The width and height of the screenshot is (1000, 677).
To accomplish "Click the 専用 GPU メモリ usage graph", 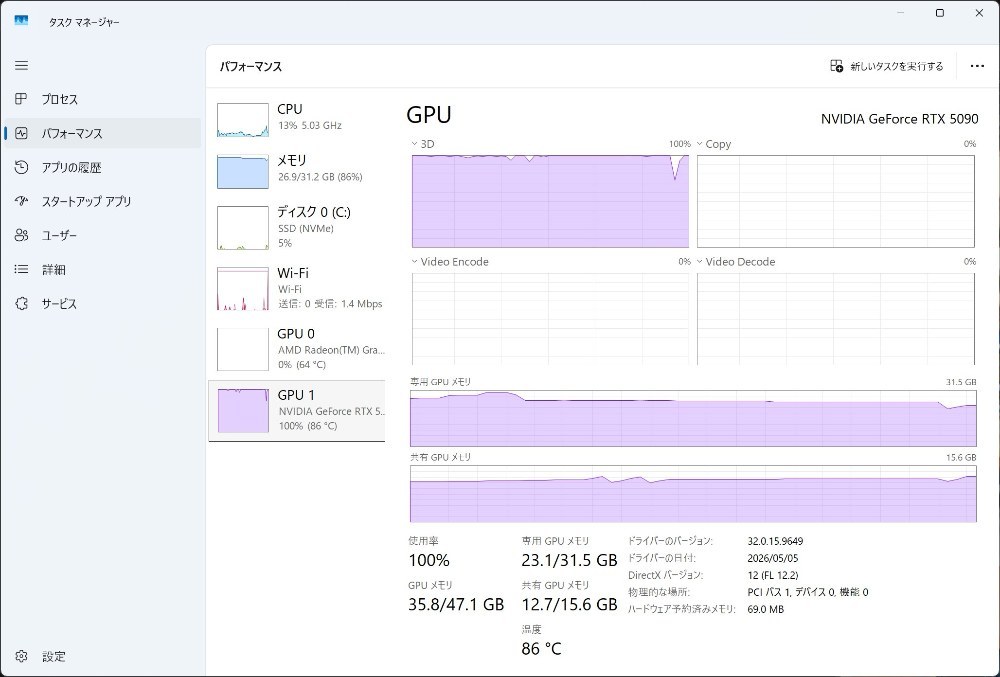I will (x=693, y=418).
